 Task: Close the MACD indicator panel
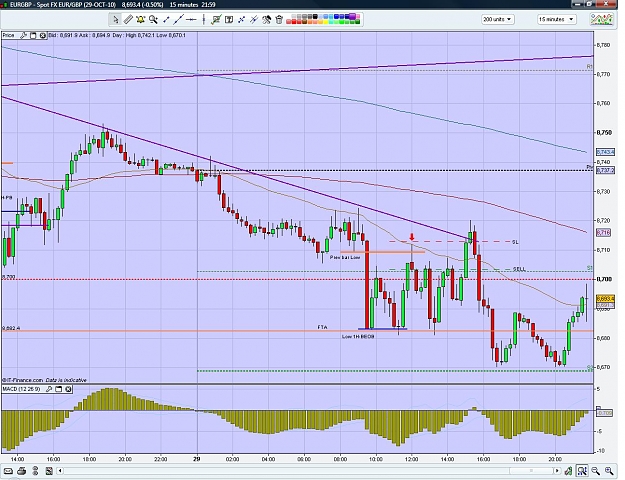point(69,389)
